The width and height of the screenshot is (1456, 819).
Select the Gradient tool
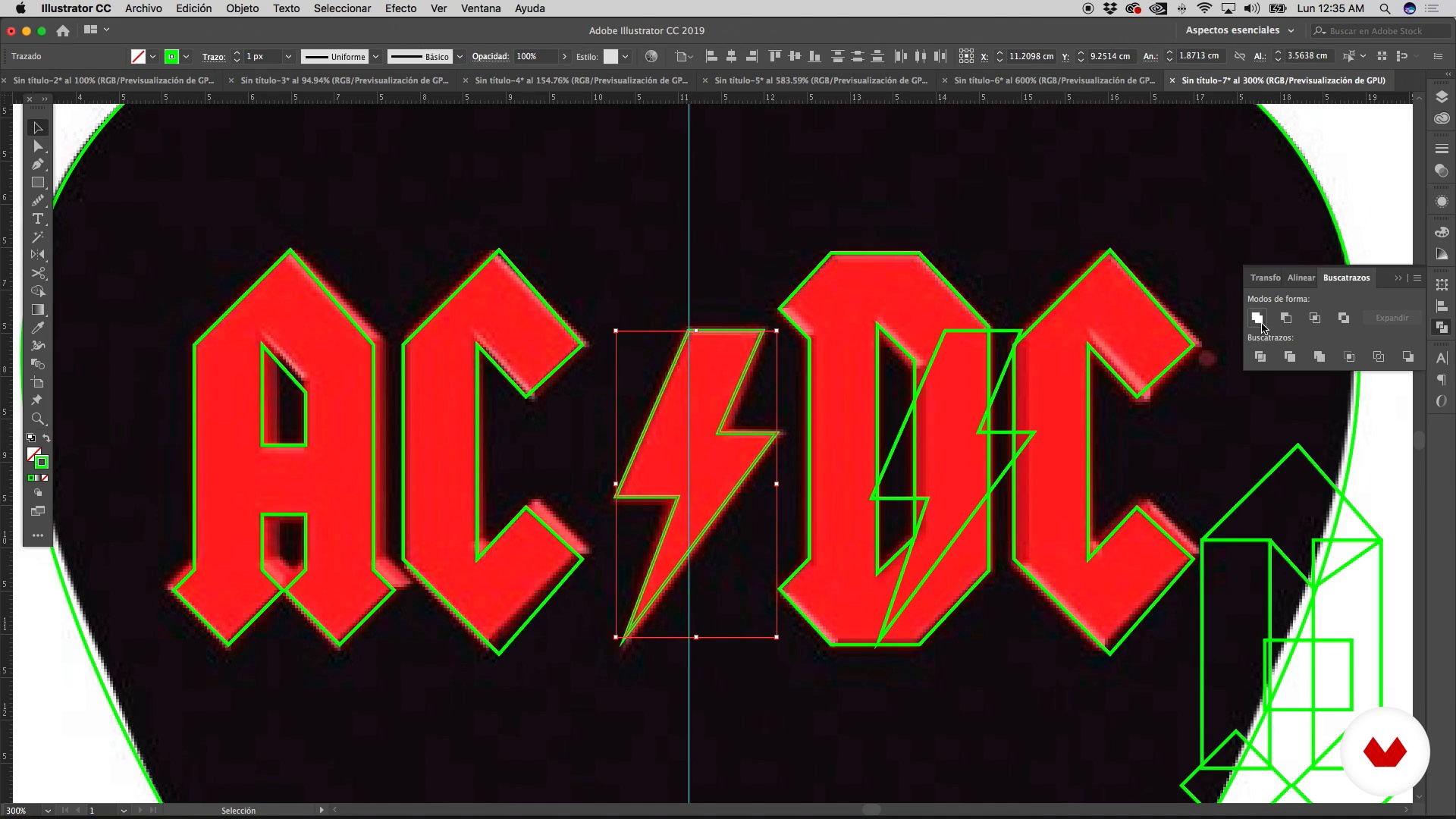point(38,310)
